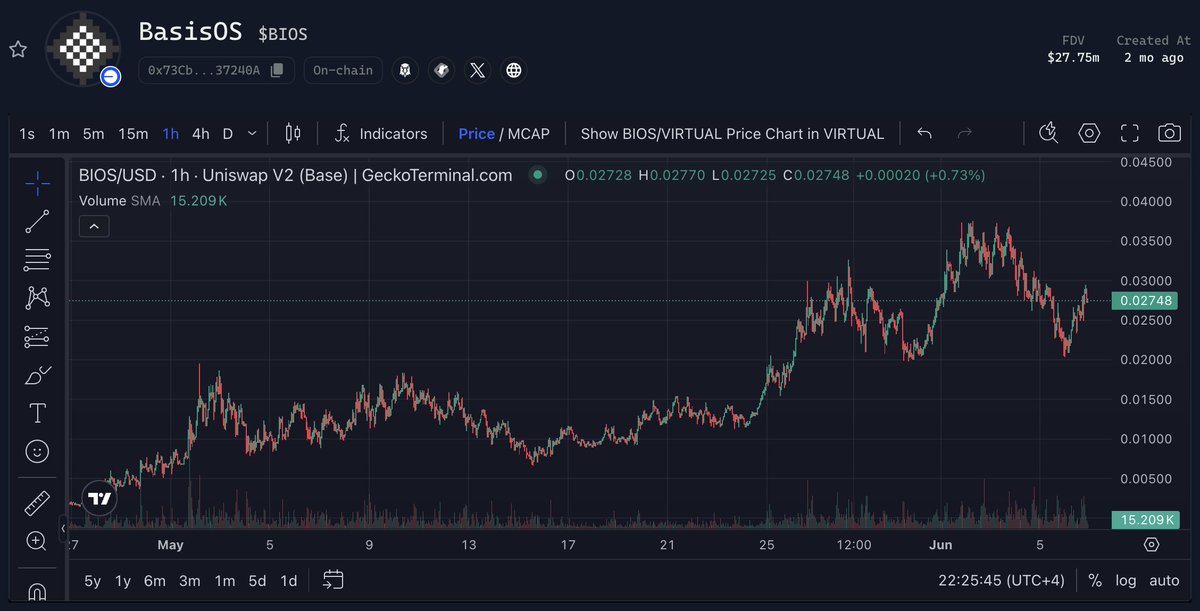Switch chart to MCAP view
Image resolution: width=1200 pixels, height=611 pixels.
(529, 133)
